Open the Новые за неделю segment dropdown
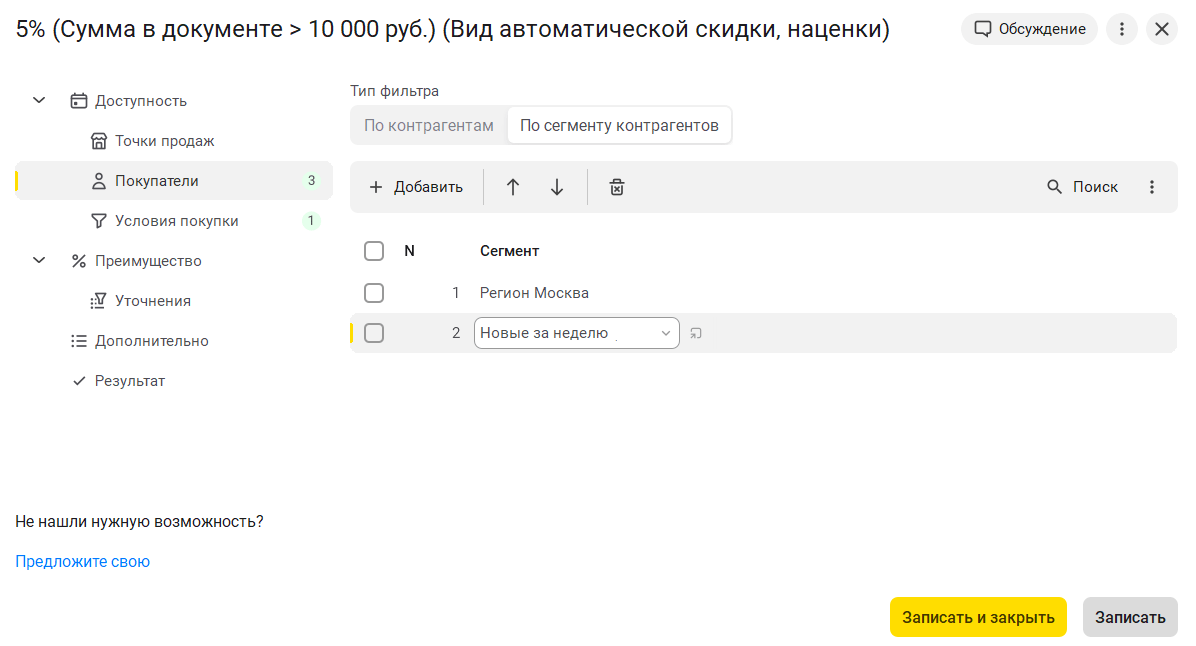 pyautogui.click(x=665, y=333)
